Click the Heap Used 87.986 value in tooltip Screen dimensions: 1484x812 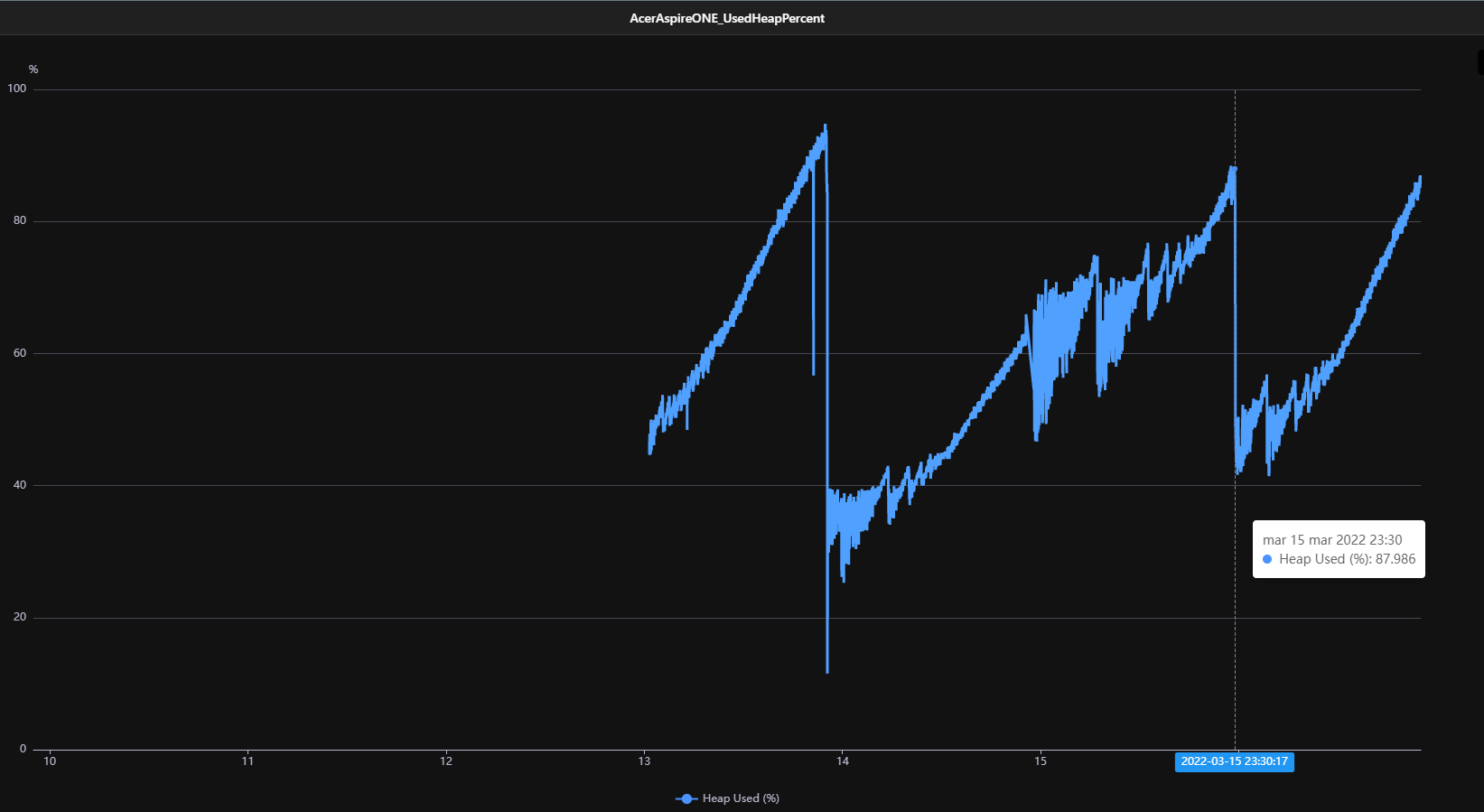coord(1347,559)
